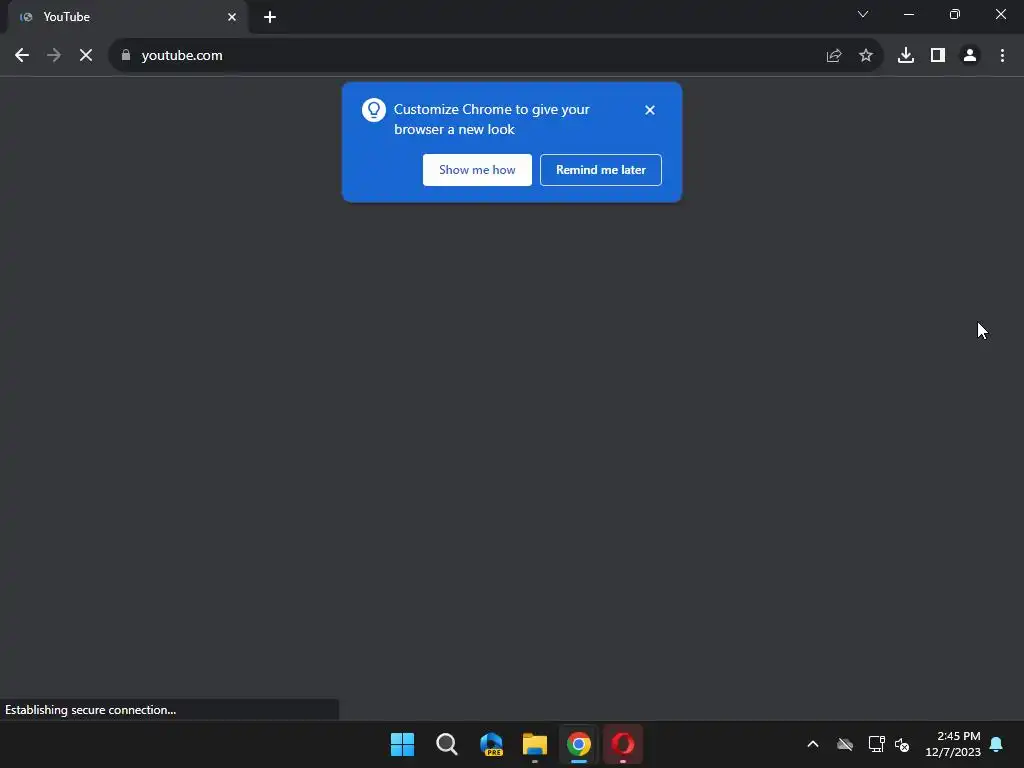Expand the tab search dropdown
1024x768 pixels.
click(x=863, y=14)
